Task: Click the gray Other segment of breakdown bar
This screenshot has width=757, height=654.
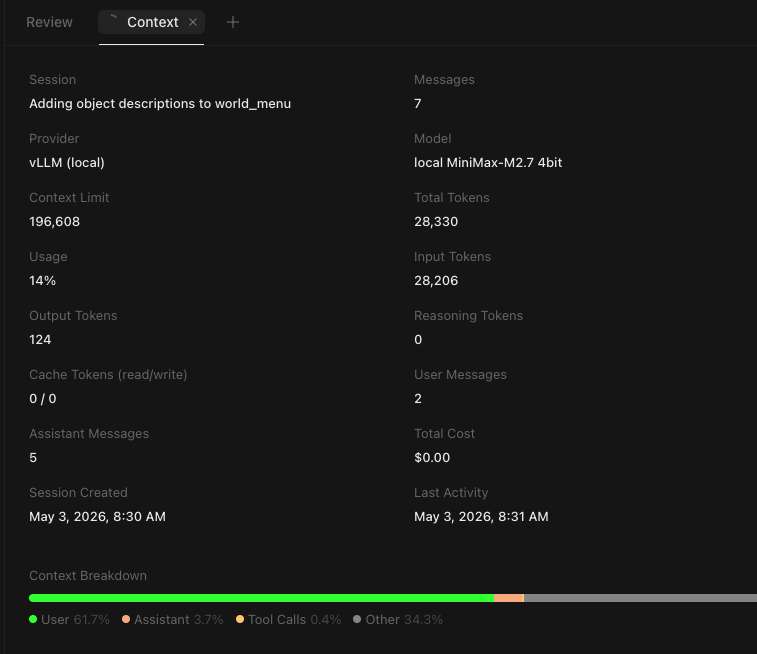Action: (x=641, y=598)
